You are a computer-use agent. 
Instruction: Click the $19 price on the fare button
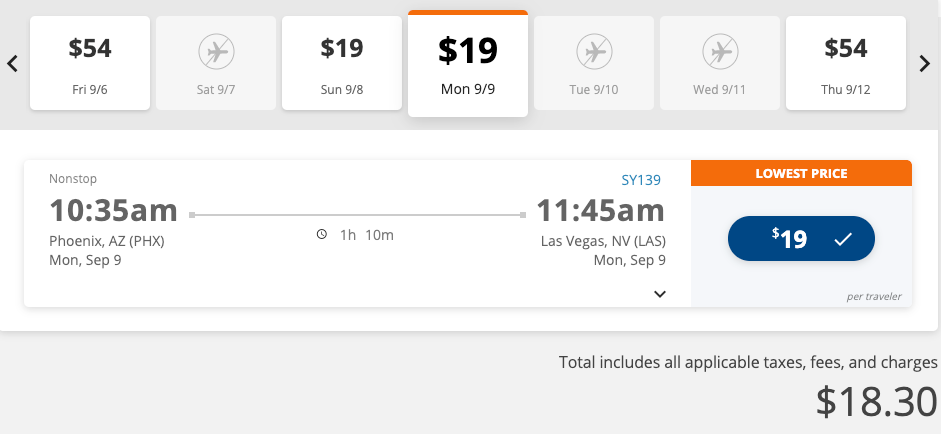(789, 239)
